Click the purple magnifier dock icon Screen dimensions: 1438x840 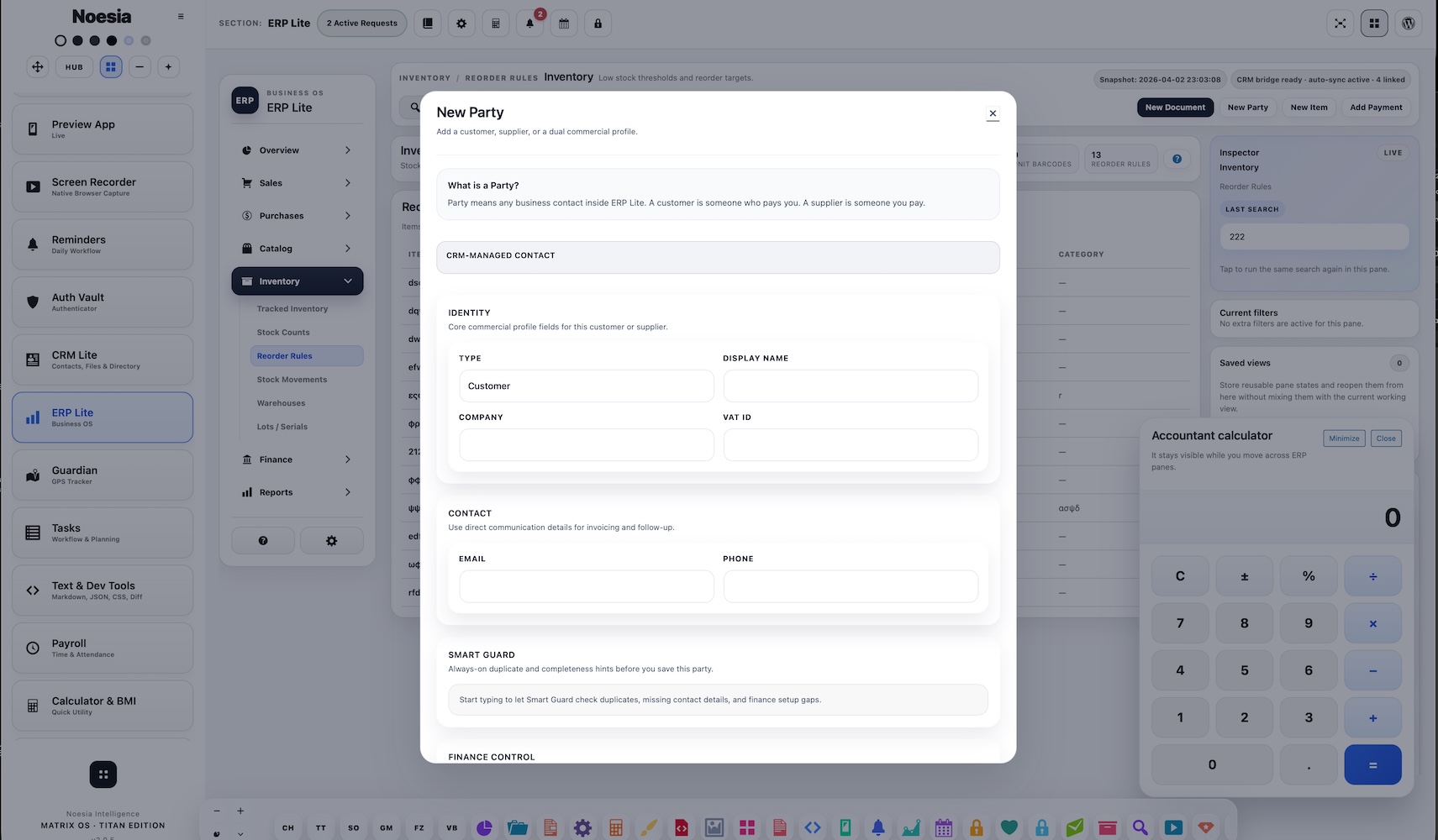pos(1140,828)
